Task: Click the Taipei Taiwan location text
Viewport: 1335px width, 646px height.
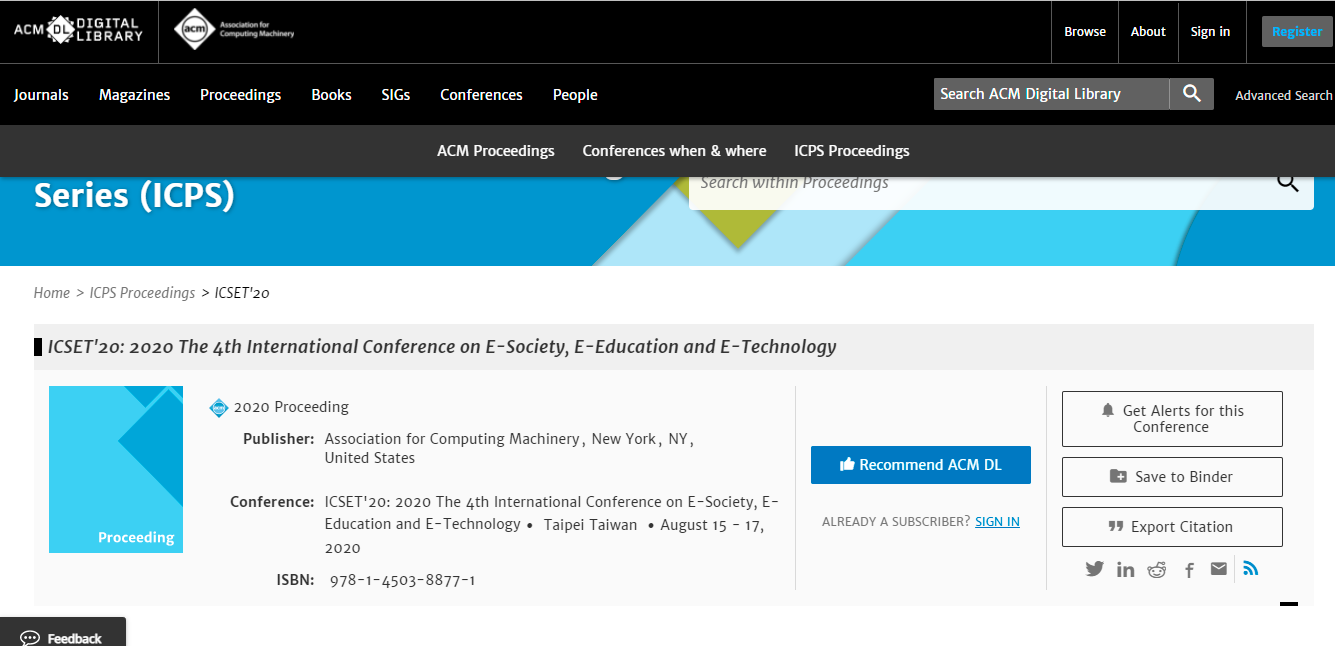Action: coord(590,524)
